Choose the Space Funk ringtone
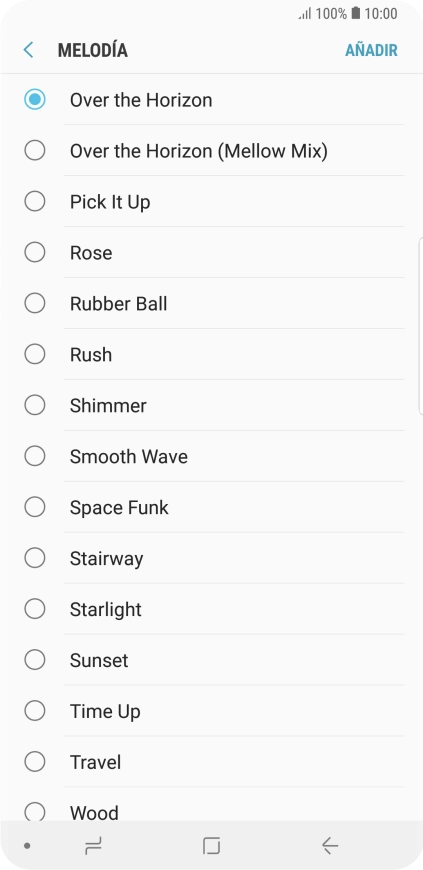The image size is (423, 870). click(212, 507)
